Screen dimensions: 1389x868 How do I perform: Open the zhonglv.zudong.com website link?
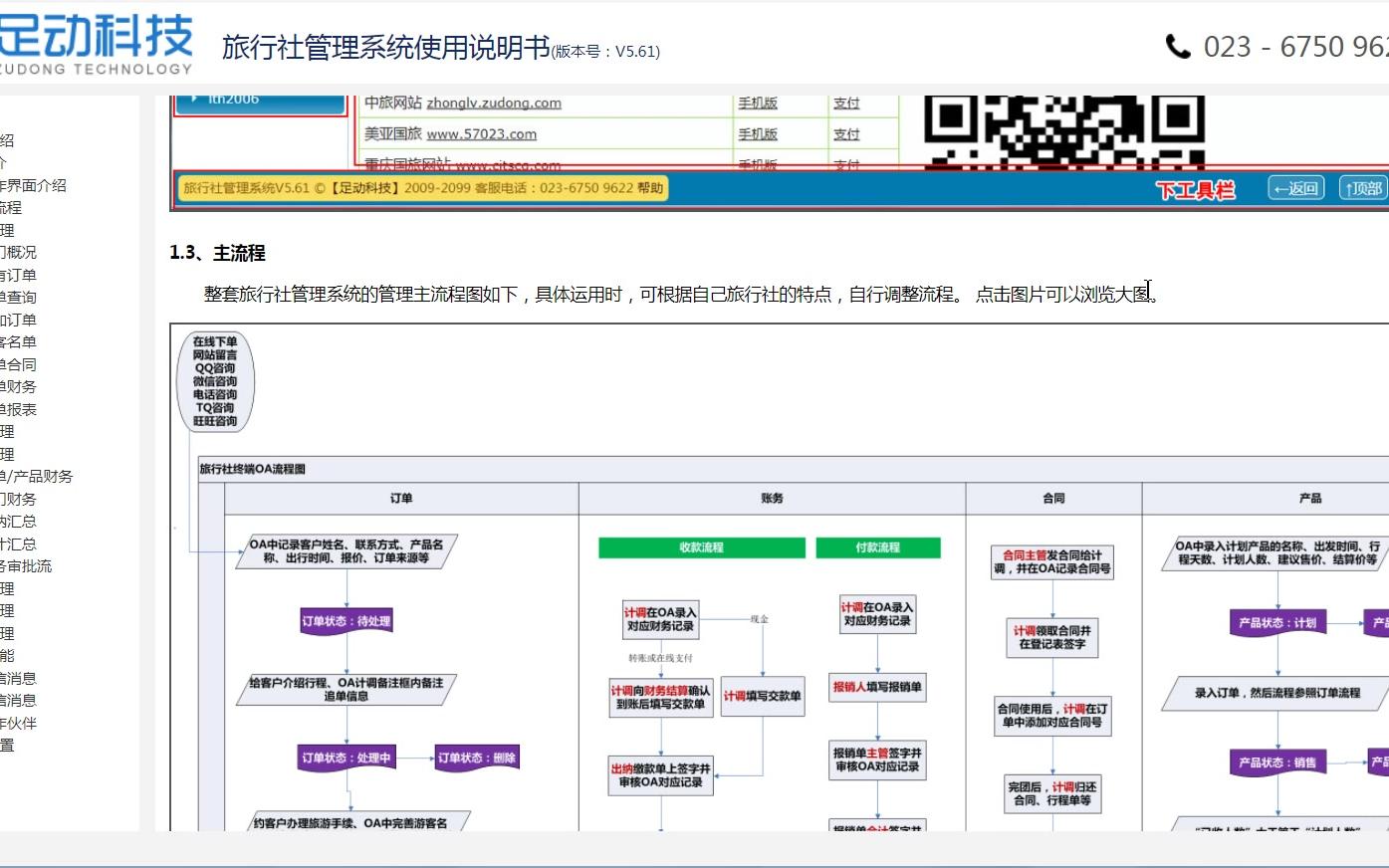point(492,103)
